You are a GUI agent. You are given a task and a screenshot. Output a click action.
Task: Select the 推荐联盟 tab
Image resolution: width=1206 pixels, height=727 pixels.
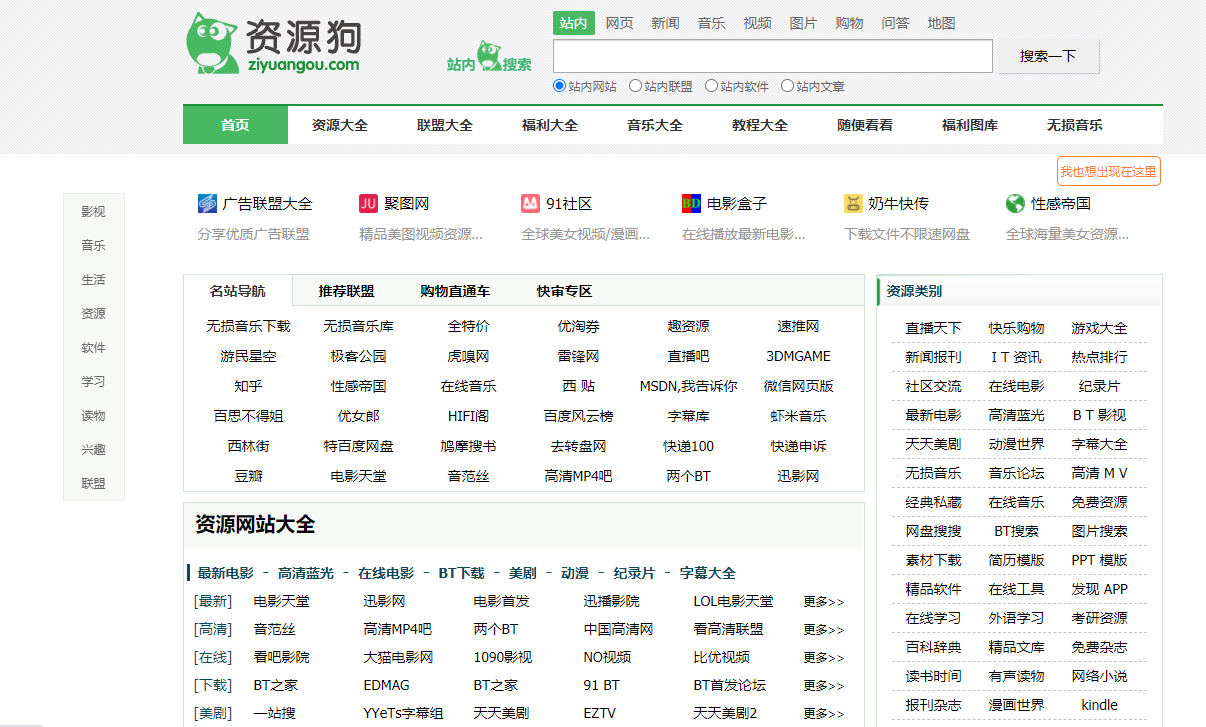pos(347,291)
